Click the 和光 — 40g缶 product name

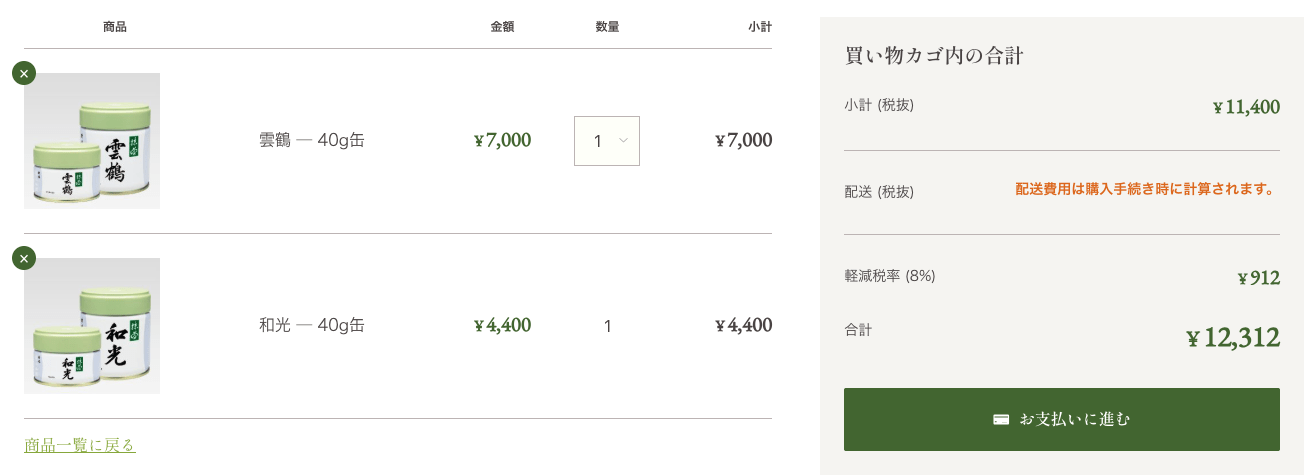(x=311, y=325)
